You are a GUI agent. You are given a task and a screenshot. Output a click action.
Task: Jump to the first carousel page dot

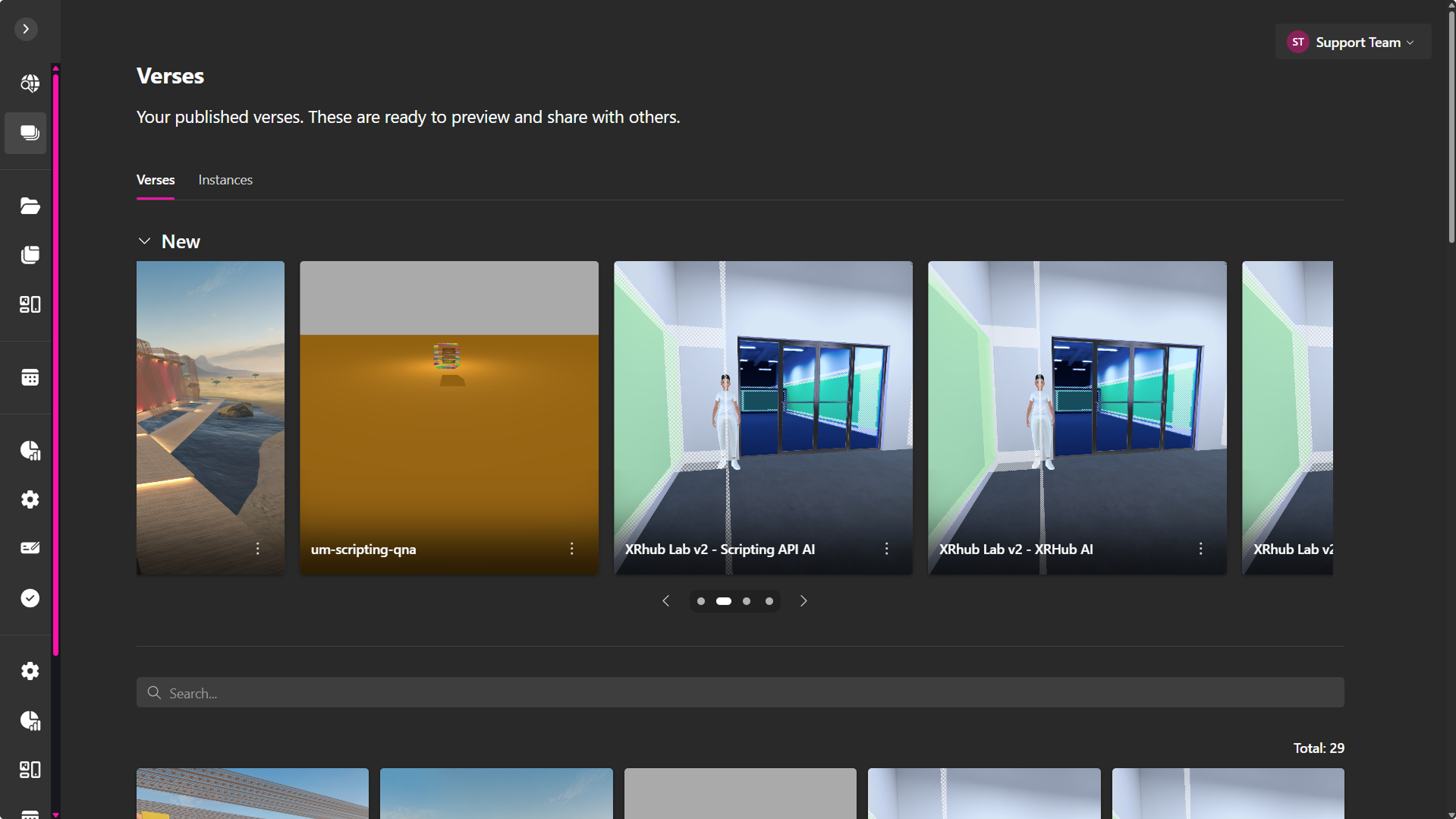coord(701,601)
